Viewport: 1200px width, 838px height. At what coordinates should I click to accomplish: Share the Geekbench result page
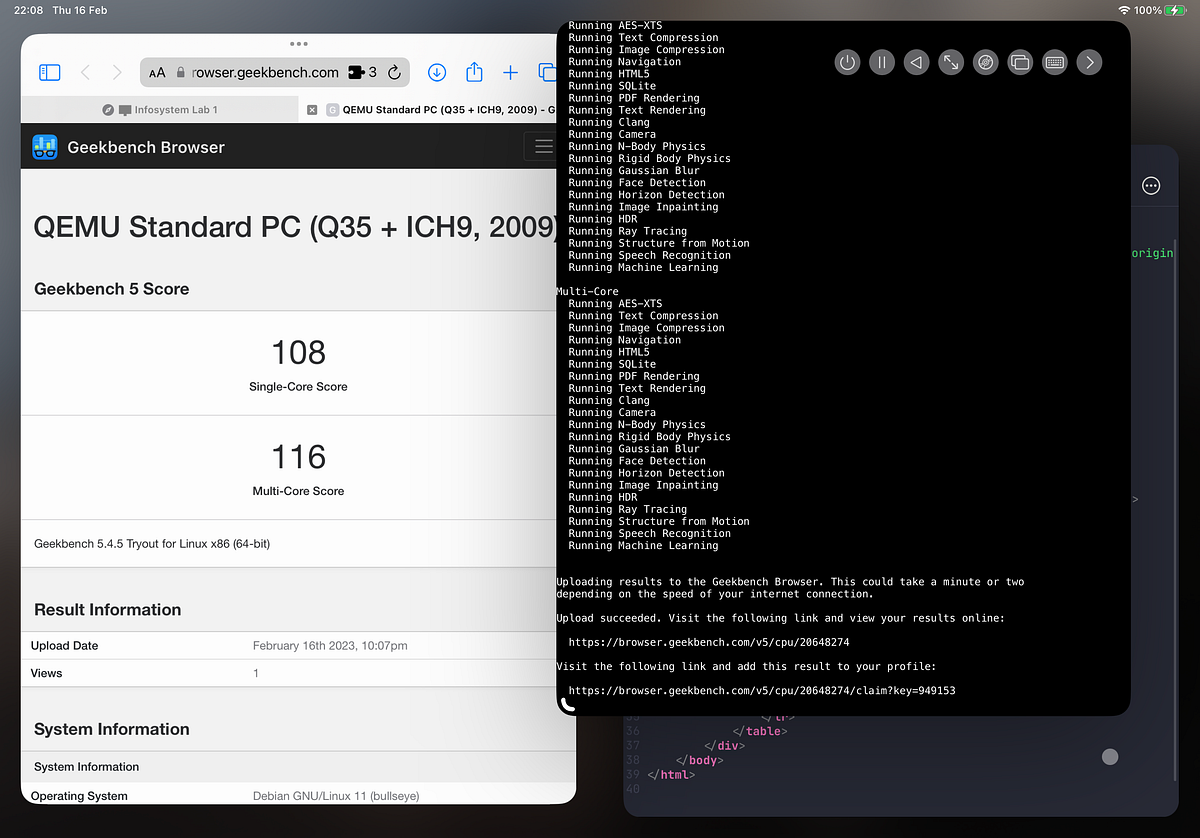click(x=474, y=72)
